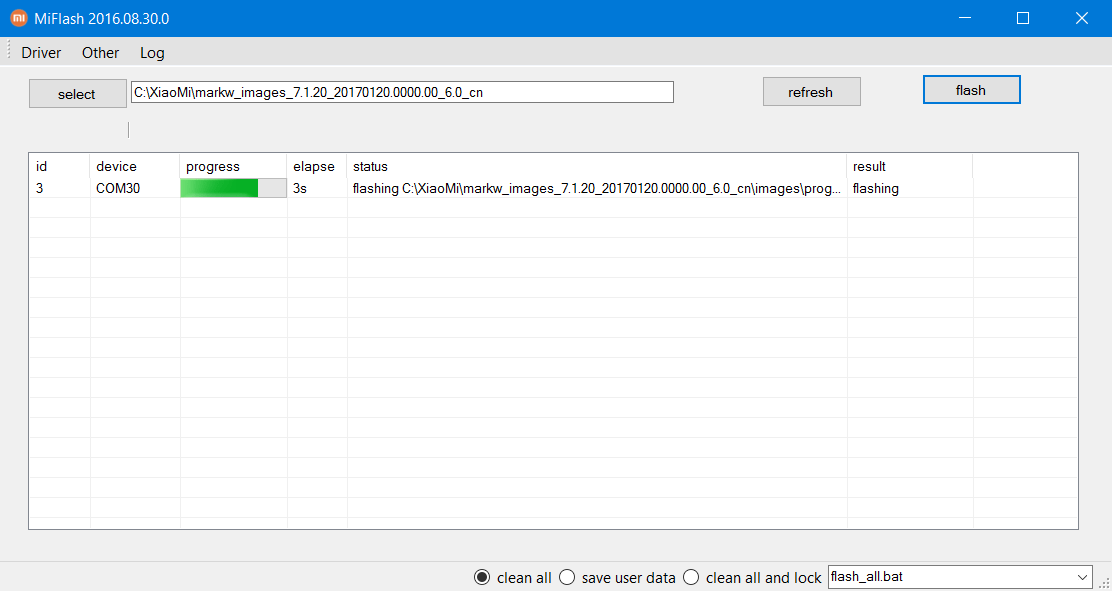Focus the ROM folder path field
The width and height of the screenshot is (1112, 591).
pos(402,92)
